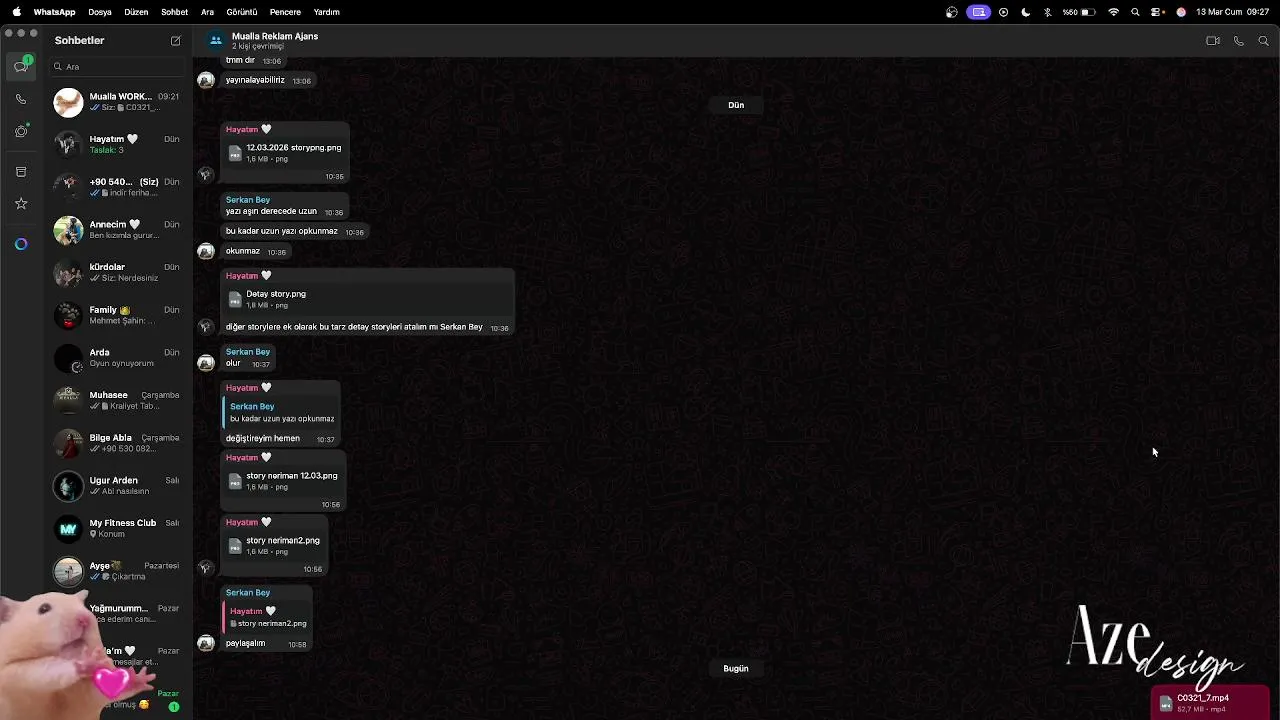1280x720 pixels.
Task: Open the Ara menu in menu bar
Action: [207, 12]
